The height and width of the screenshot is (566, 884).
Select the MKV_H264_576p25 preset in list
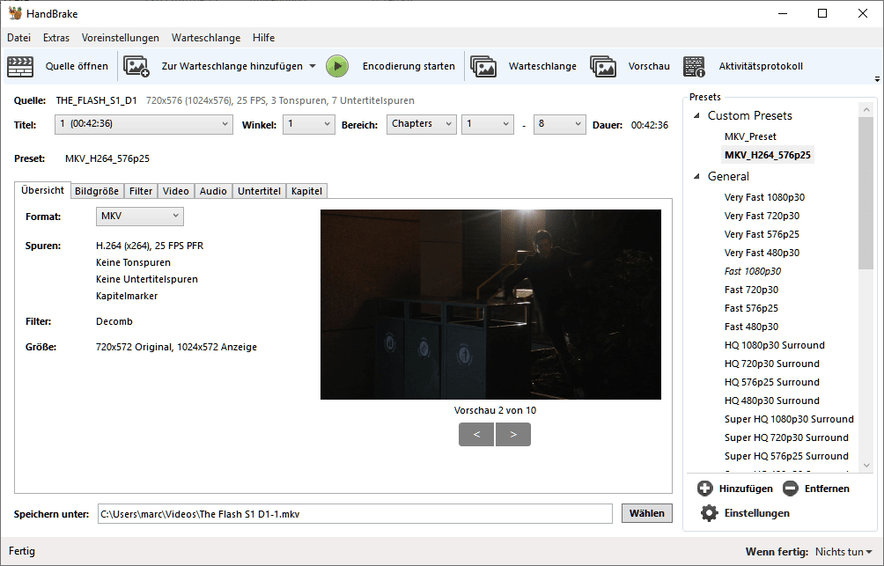tap(767, 155)
